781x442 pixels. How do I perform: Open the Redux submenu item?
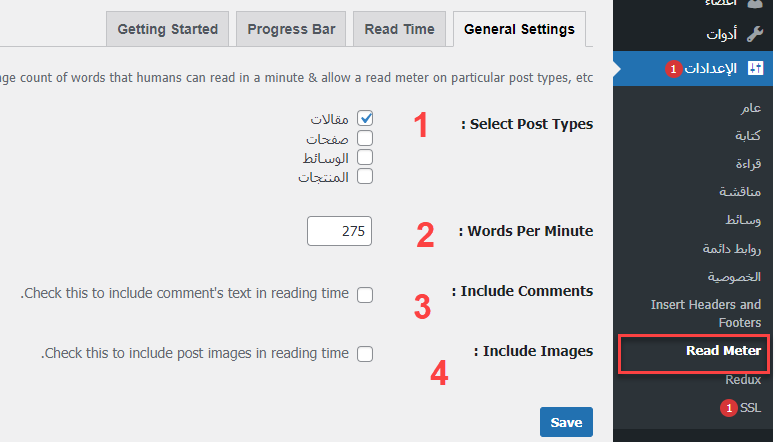click(x=743, y=379)
